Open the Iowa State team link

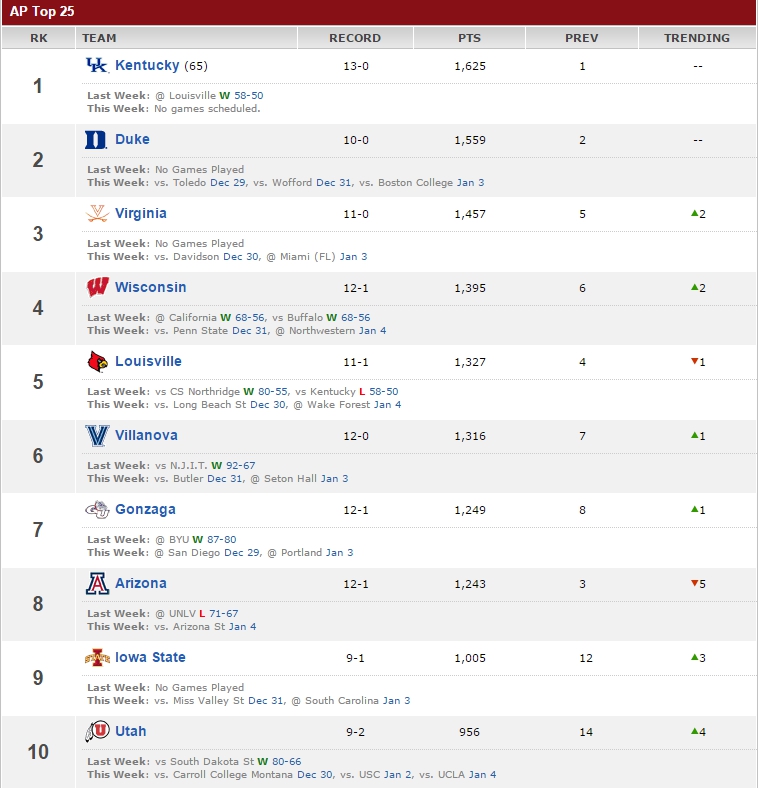point(150,657)
